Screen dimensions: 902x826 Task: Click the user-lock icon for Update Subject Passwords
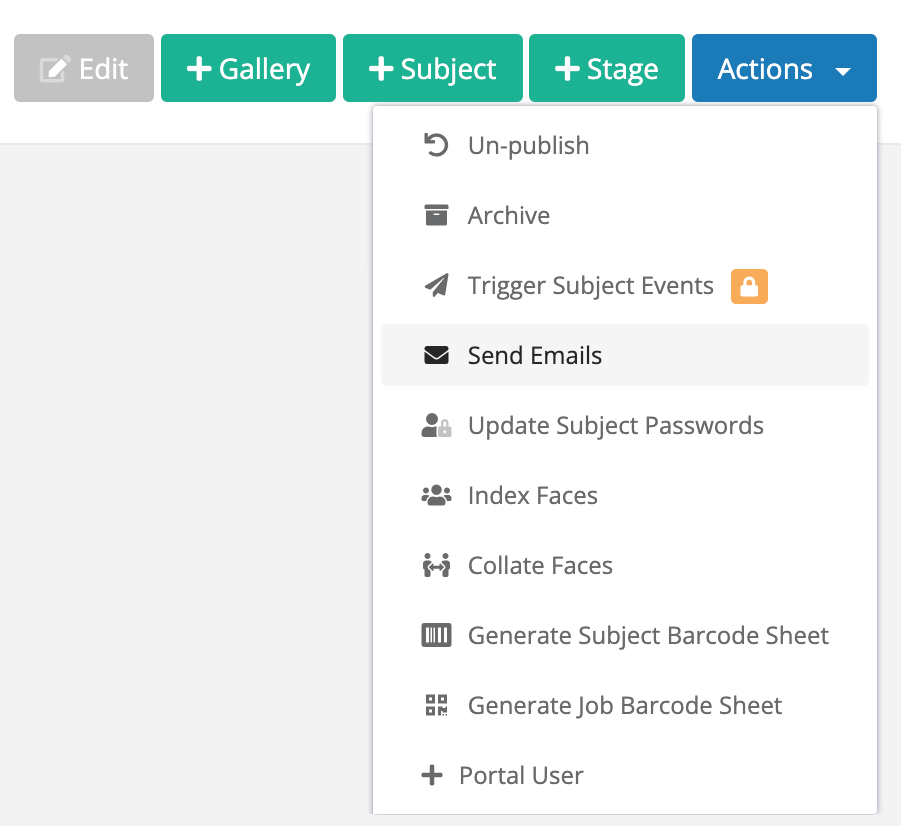[436, 426]
